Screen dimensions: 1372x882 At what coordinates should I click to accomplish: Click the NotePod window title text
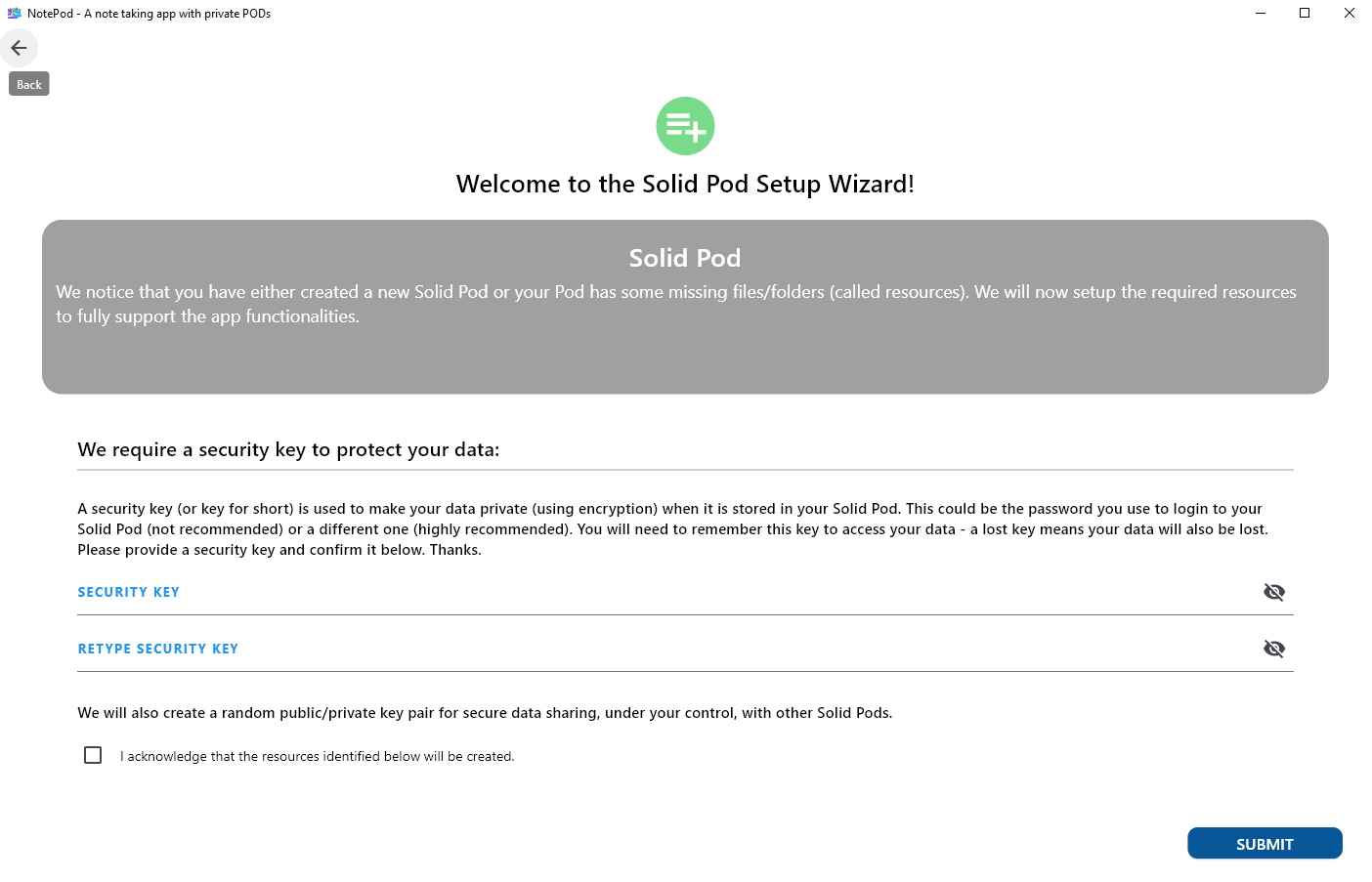pos(149,14)
